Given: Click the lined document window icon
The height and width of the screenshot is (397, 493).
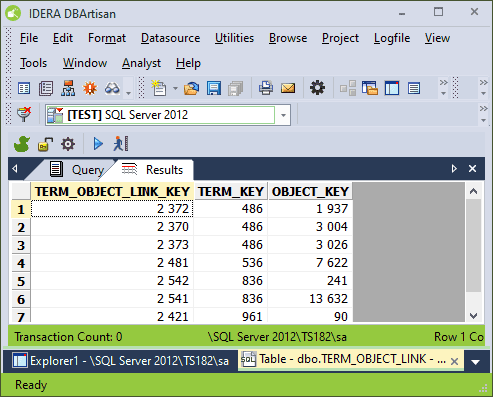Looking at the screenshot, I should click(x=414, y=88).
